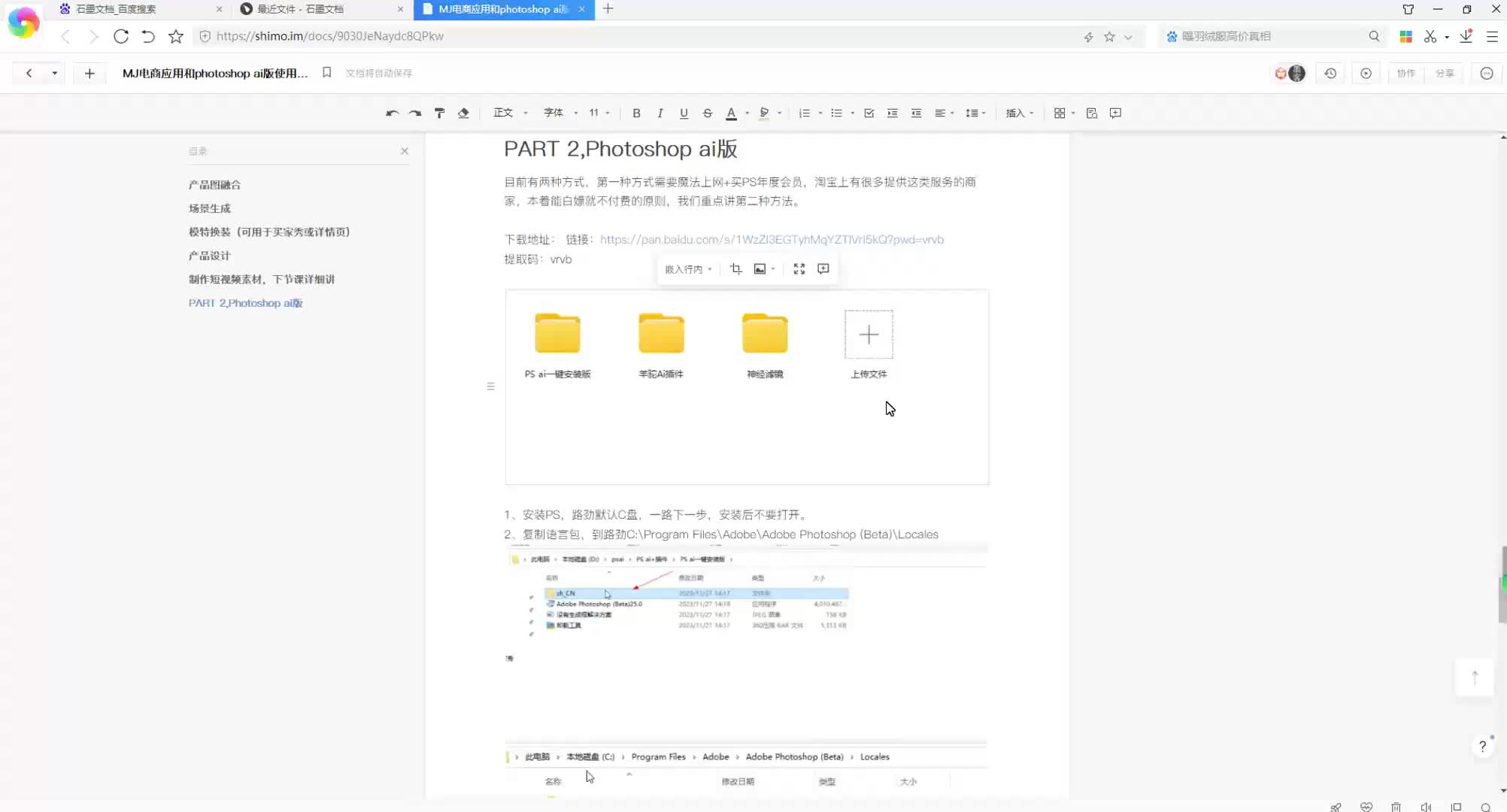Undo the last edit in toolbar
1507x812 pixels.
392,113
